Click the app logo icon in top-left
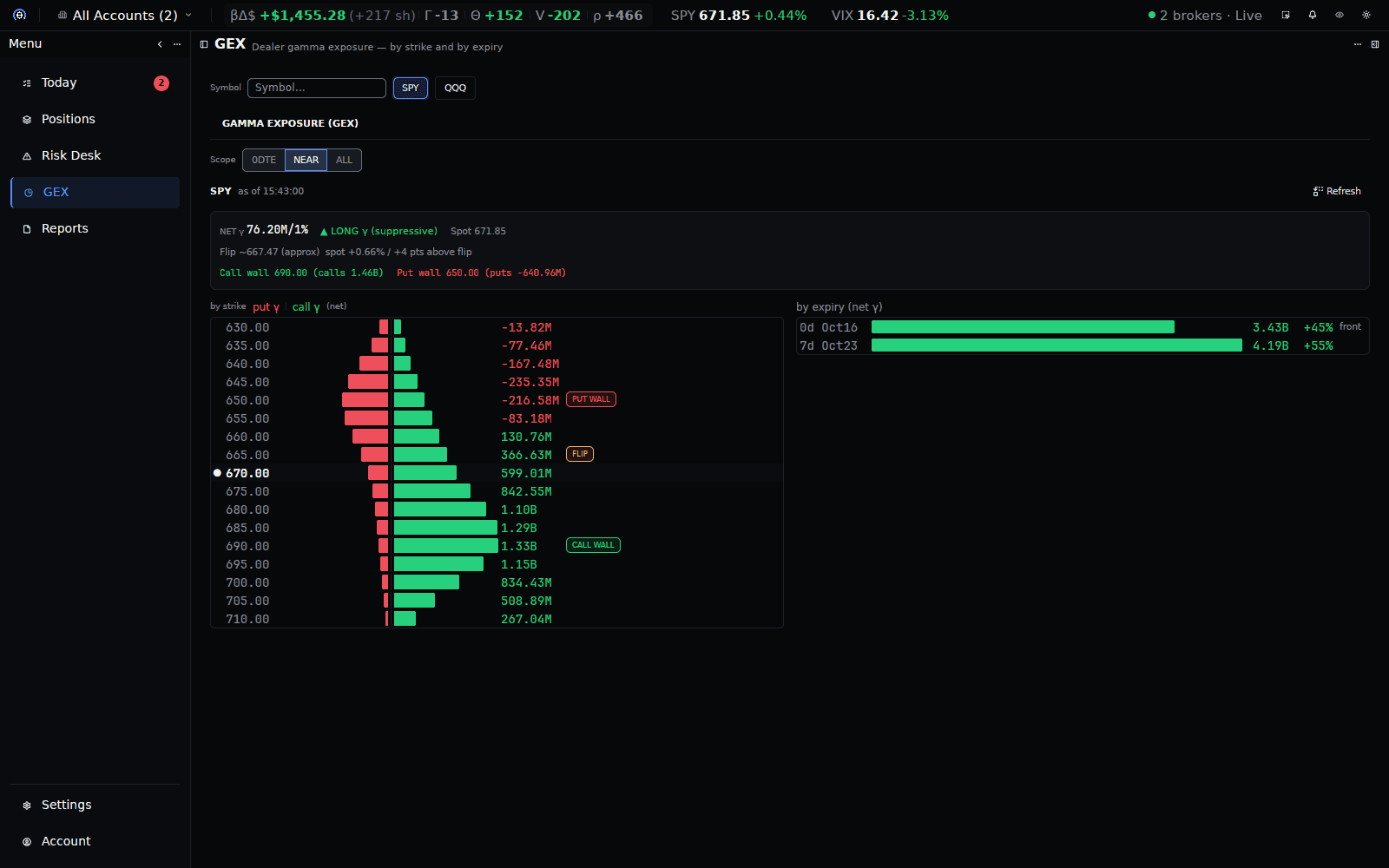The image size is (1389, 868). point(19,15)
